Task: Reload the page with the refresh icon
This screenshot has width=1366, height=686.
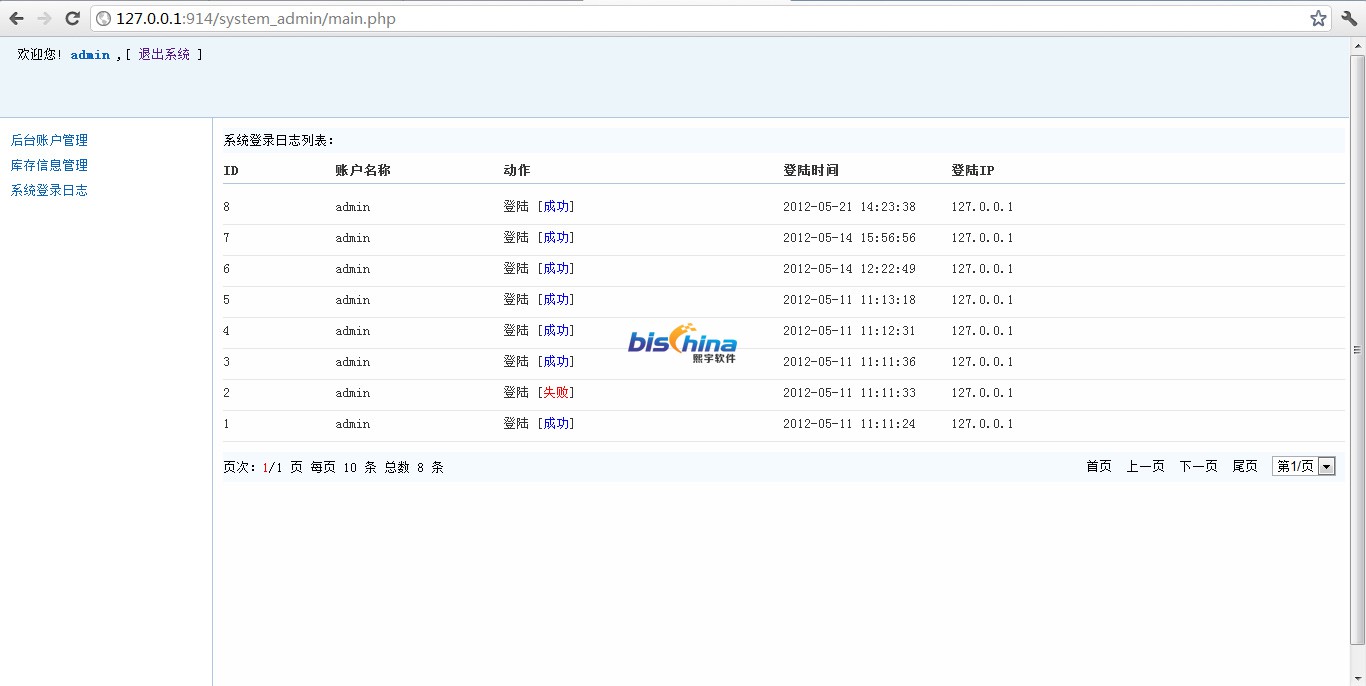Action: coord(72,18)
